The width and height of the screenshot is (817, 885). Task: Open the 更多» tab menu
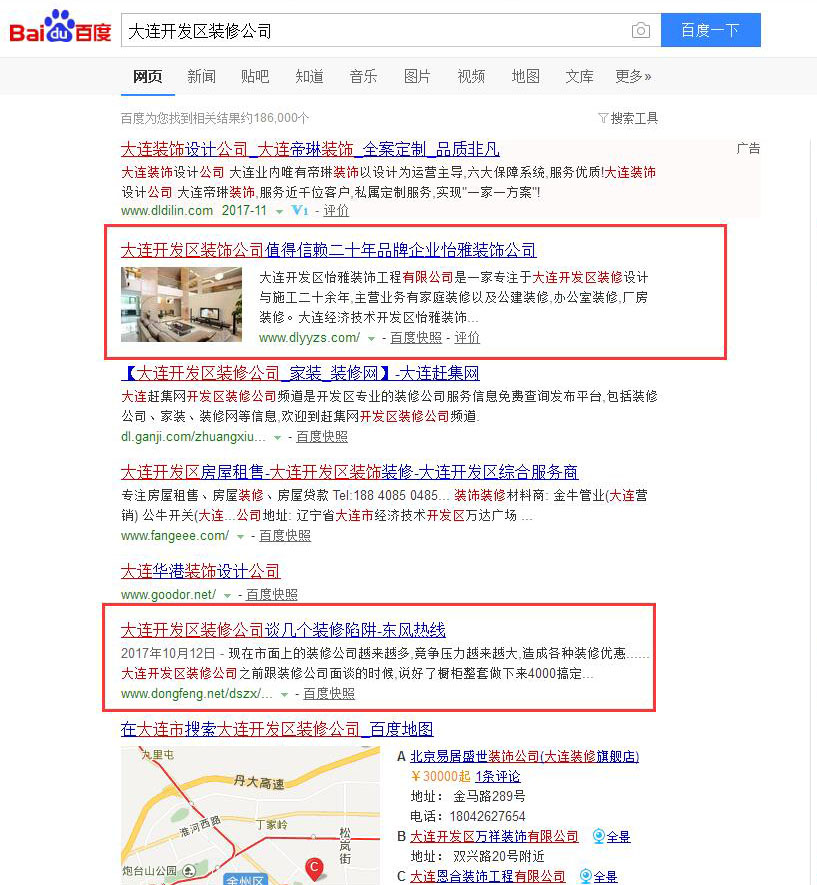633,76
